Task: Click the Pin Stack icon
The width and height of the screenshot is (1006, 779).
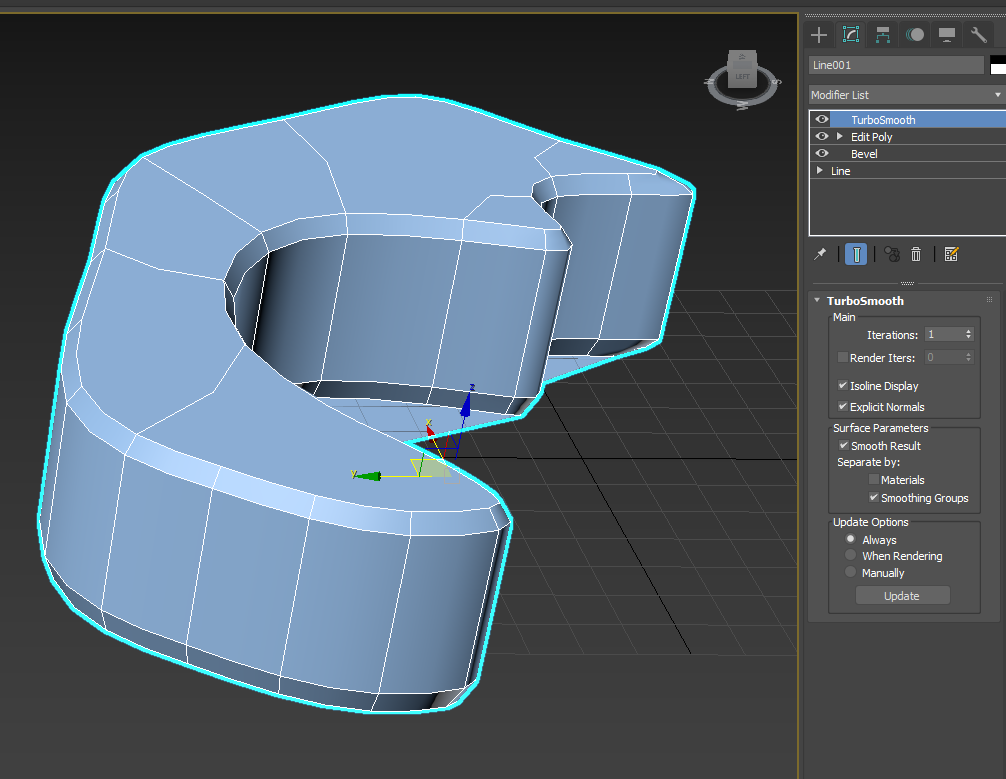Action: [x=820, y=254]
